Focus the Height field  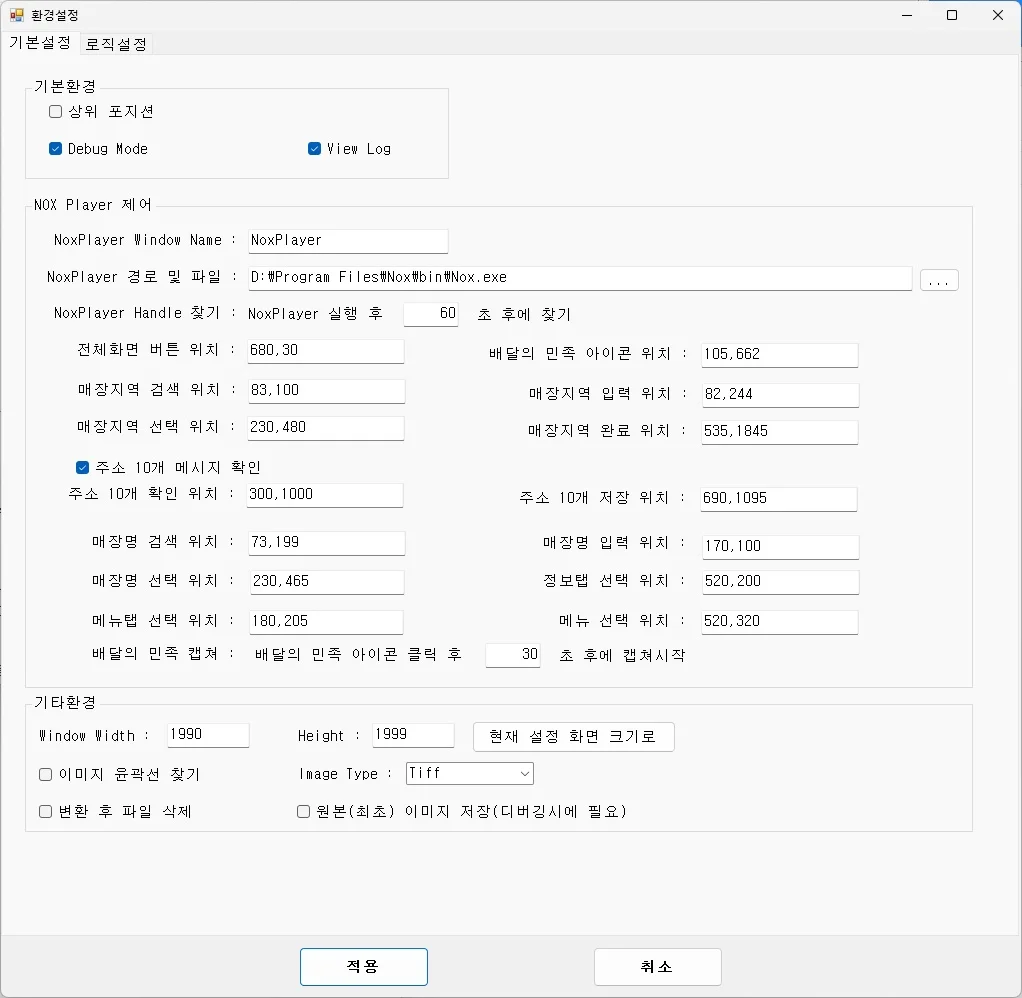[413, 735]
